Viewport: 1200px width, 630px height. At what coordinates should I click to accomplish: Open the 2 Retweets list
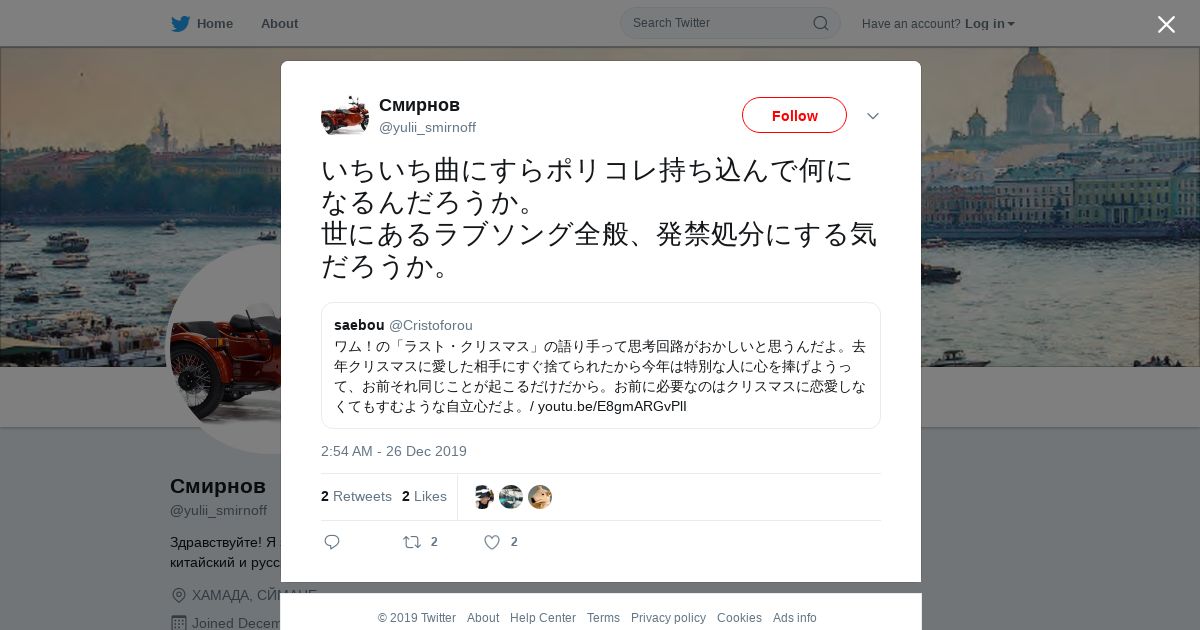coord(356,496)
